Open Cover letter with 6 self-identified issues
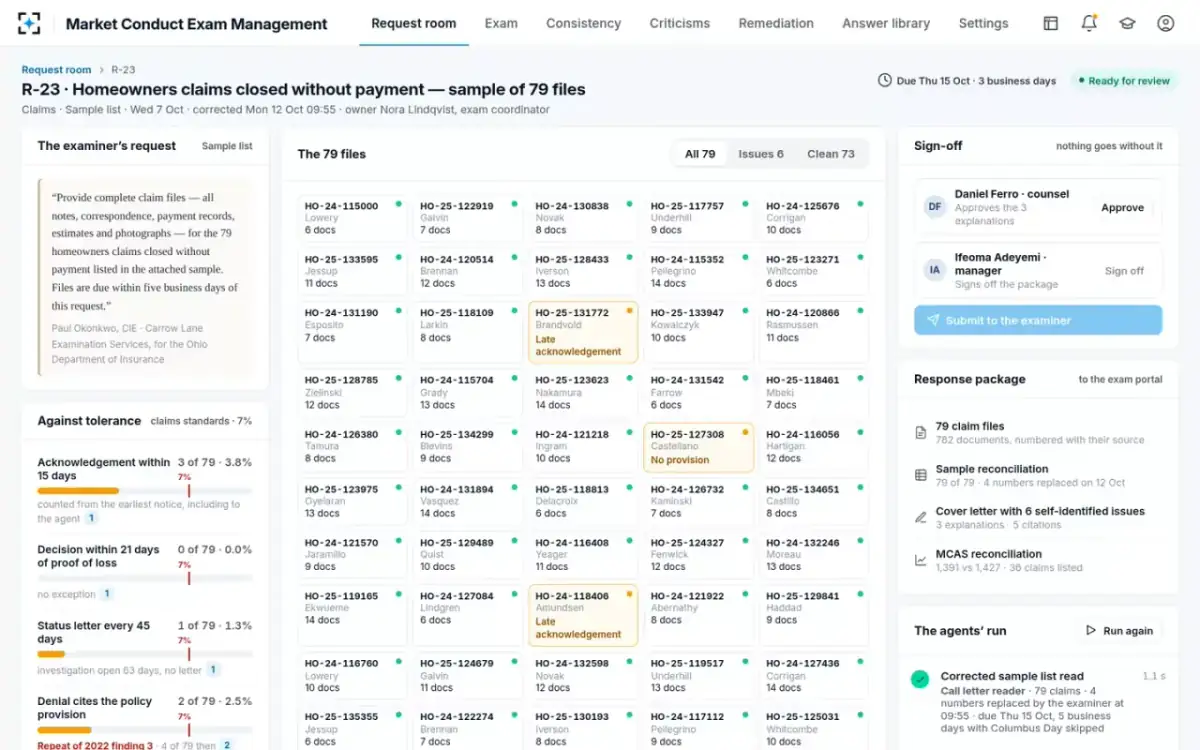 (x=1038, y=518)
